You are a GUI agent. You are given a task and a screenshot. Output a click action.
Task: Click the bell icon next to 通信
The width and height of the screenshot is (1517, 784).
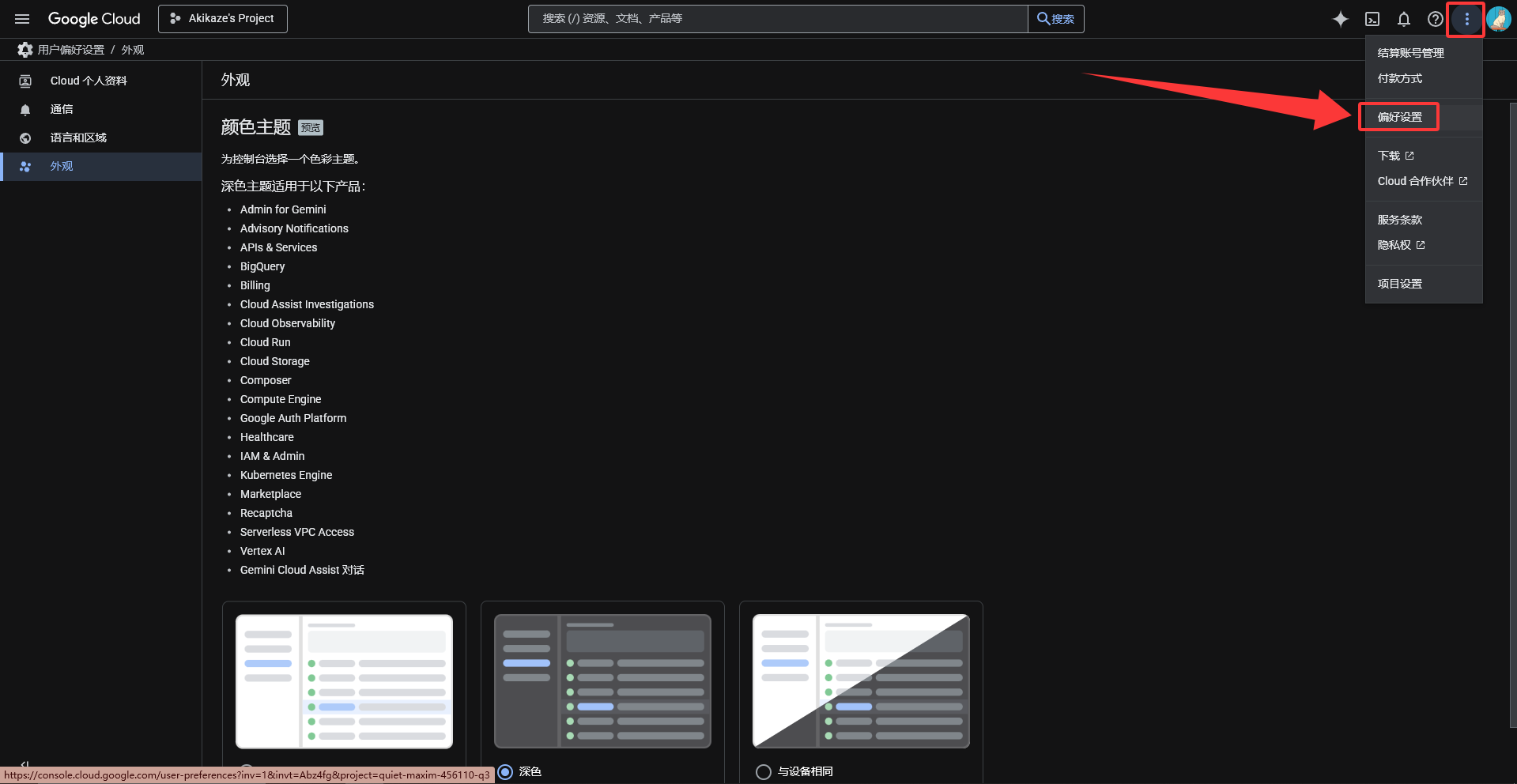(x=25, y=110)
